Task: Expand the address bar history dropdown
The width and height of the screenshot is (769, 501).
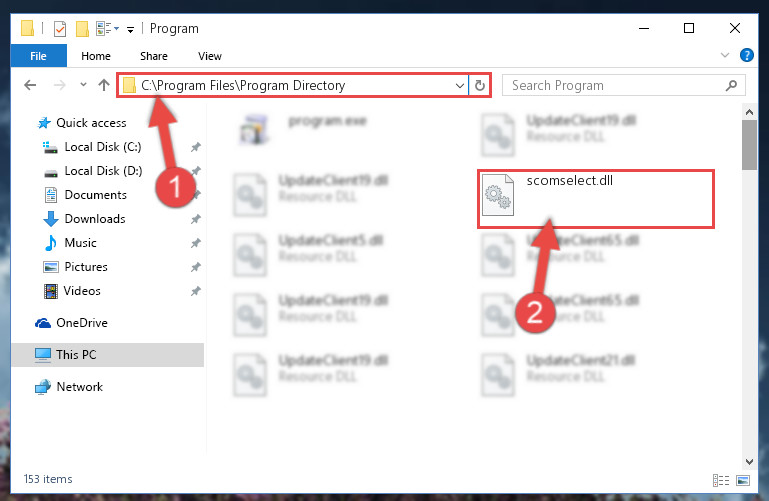Action: tap(460, 86)
